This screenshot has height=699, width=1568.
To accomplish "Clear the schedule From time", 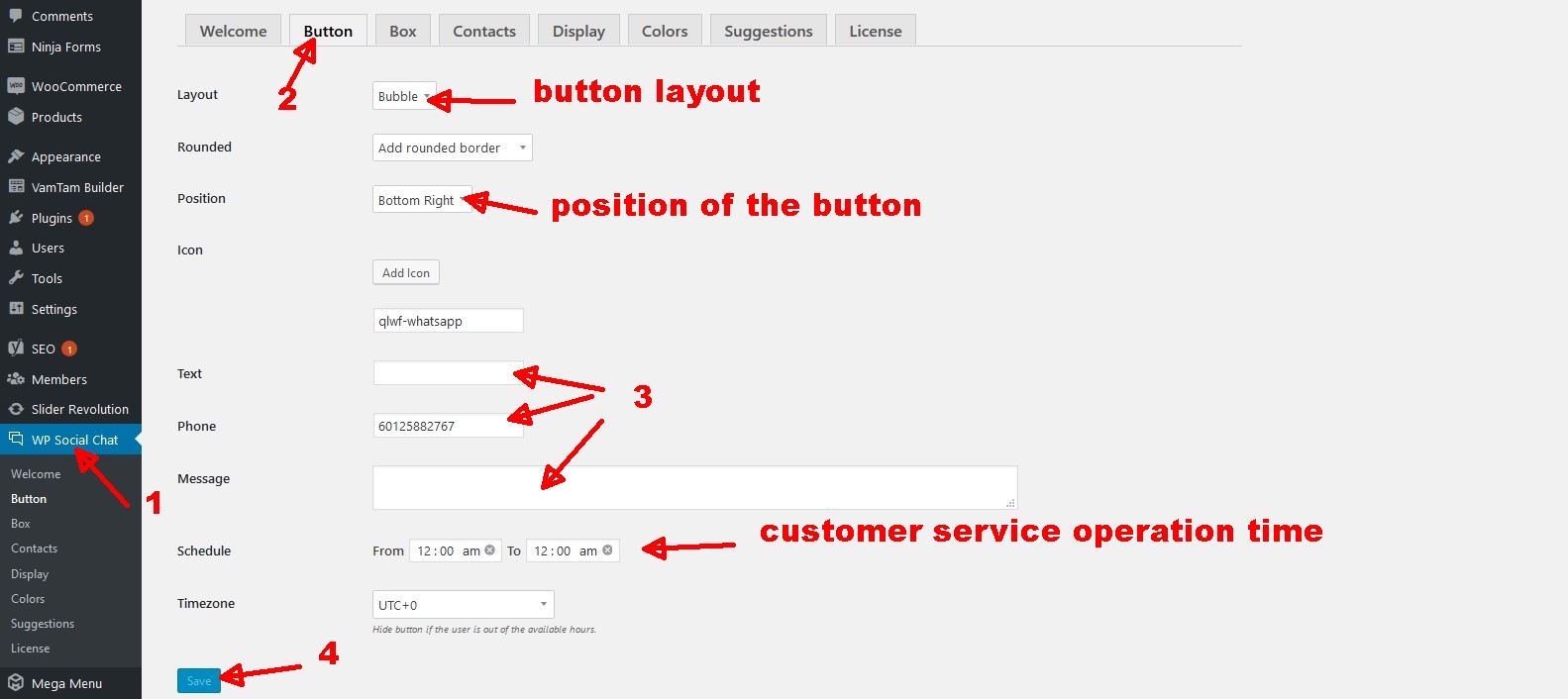I will pyautogui.click(x=489, y=550).
